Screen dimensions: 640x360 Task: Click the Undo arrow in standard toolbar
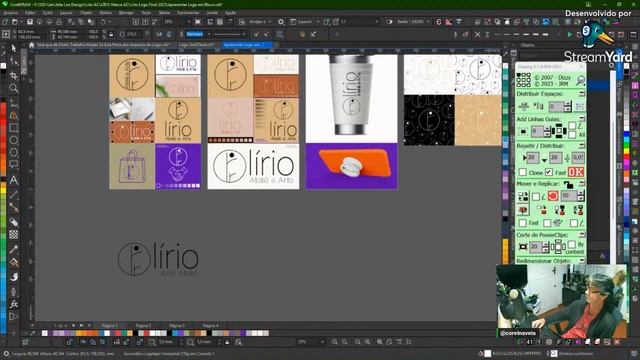point(104,22)
